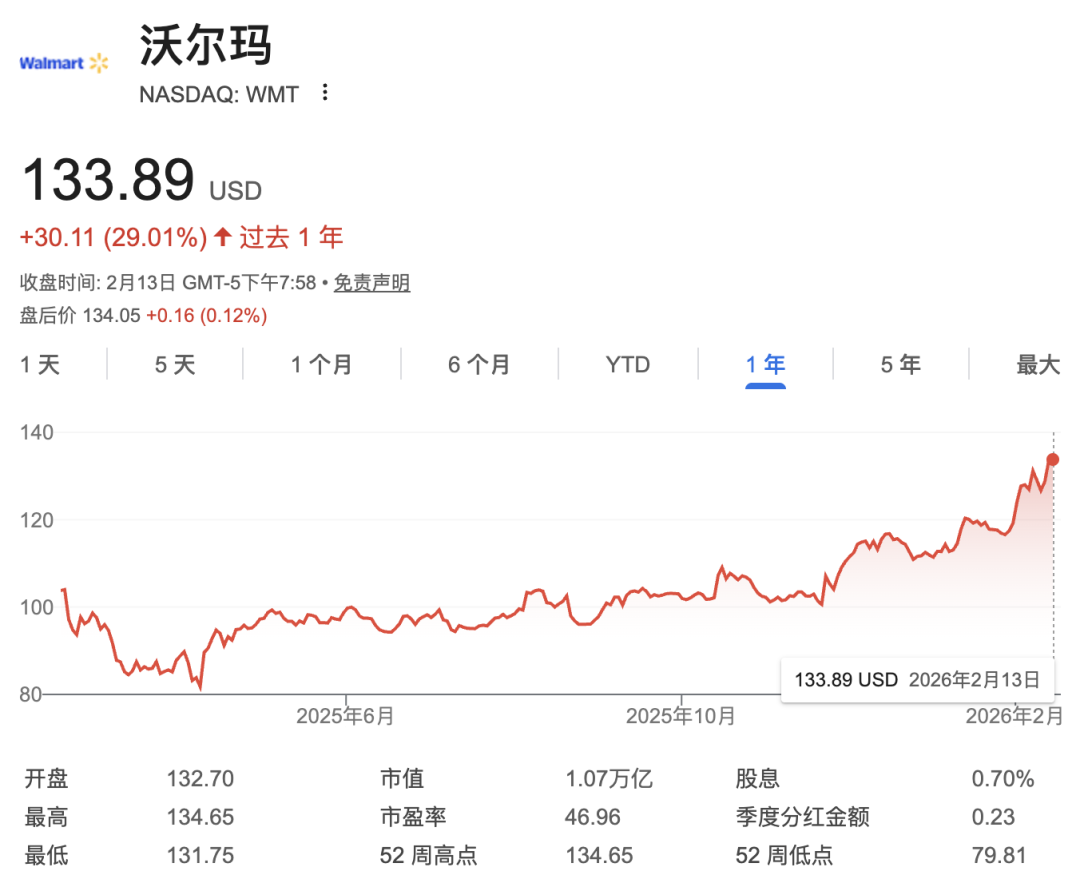Click the active 1年 tab
1080x895 pixels.
click(765, 365)
